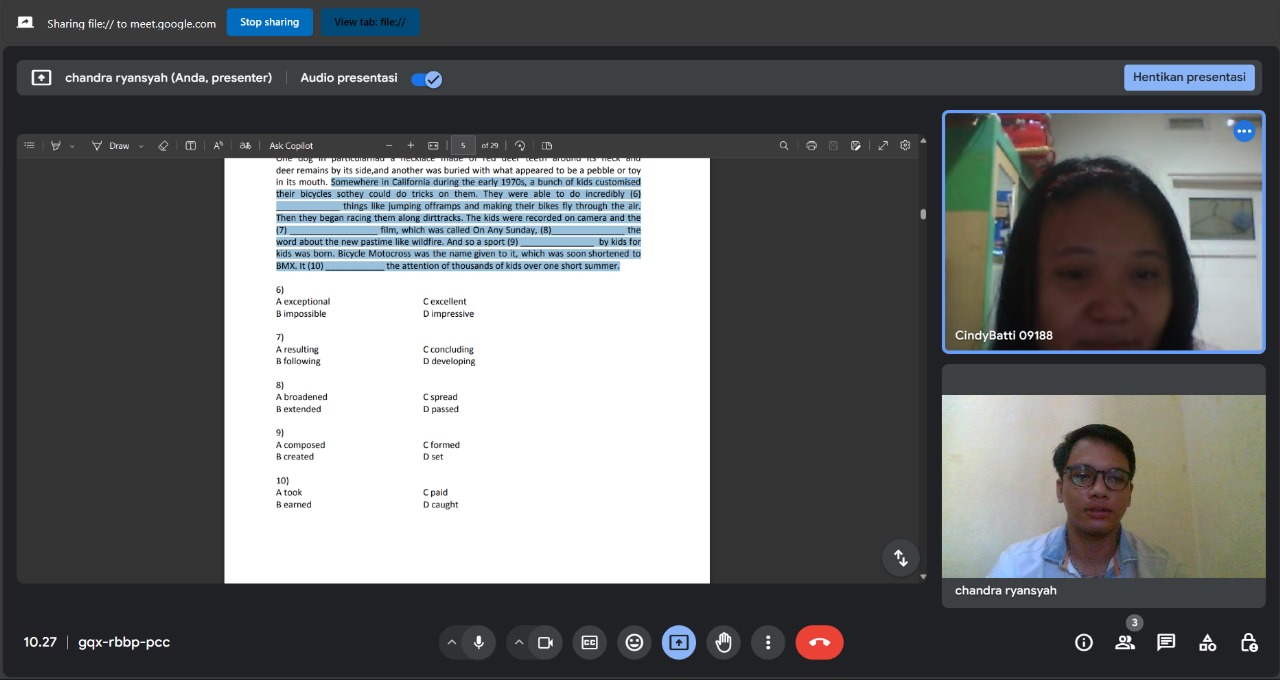Screen dimensions: 1280x680
Task: Leave the call with red hang-up button
Action: click(x=819, y=642)
